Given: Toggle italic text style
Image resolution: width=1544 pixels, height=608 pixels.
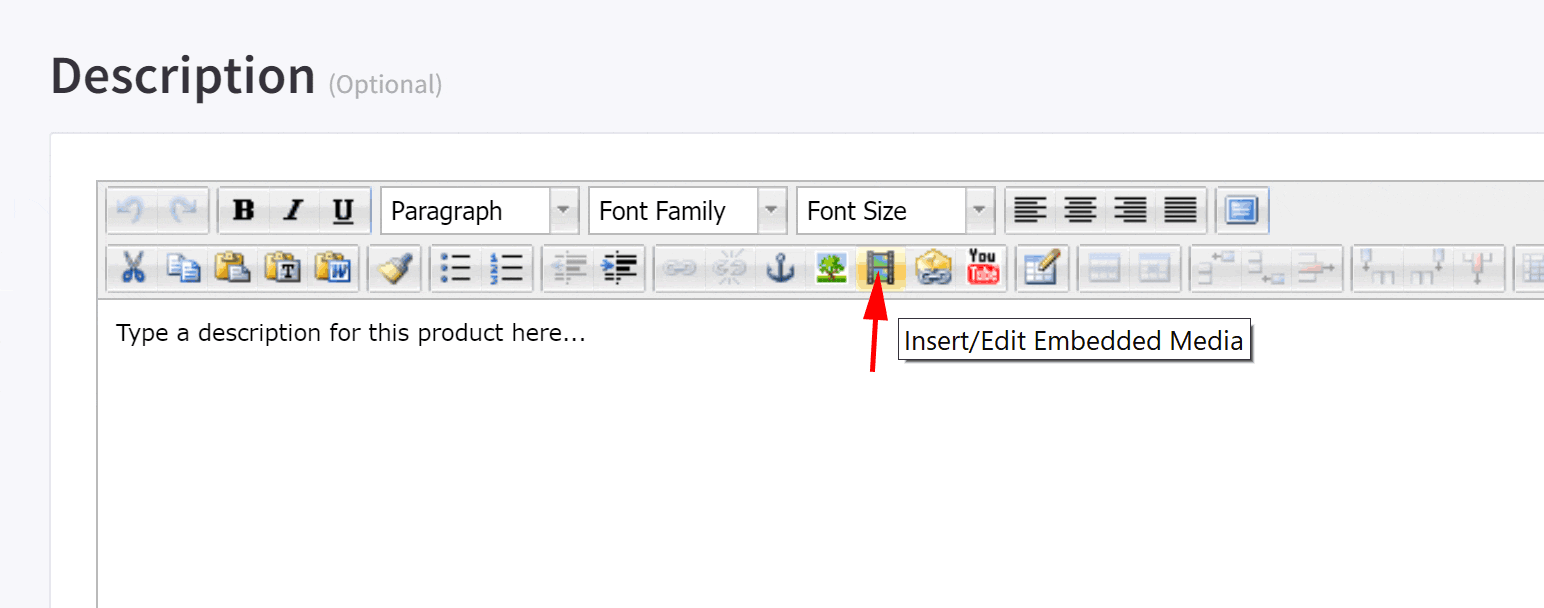Looking at the screenshot, I should (x=293, y=211).
